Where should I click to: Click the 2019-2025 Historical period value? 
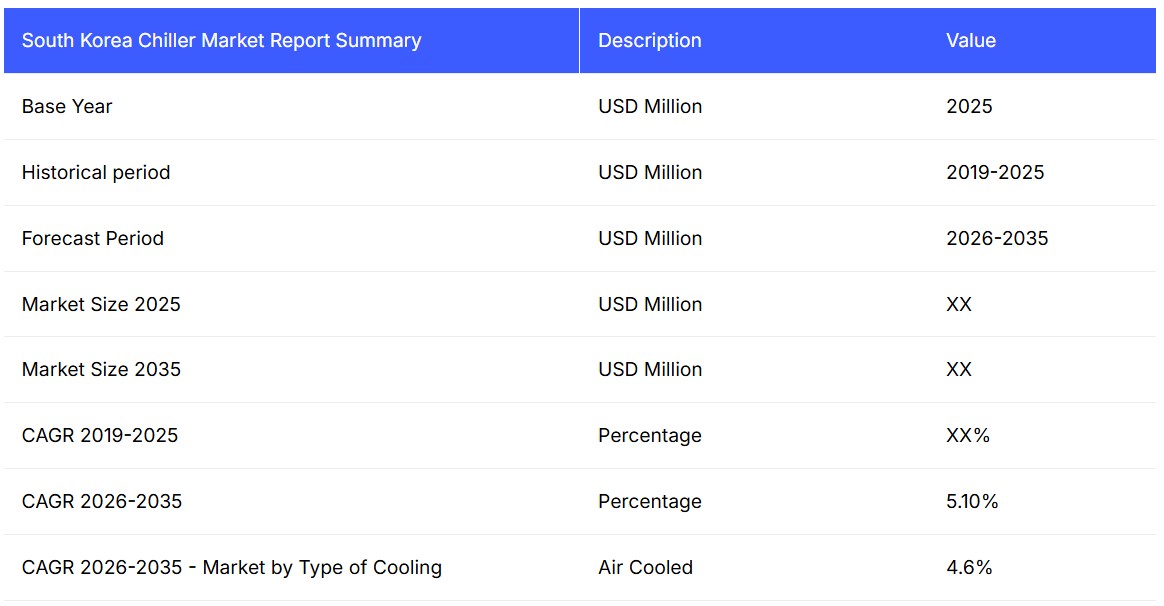click(x=995, y=173)
